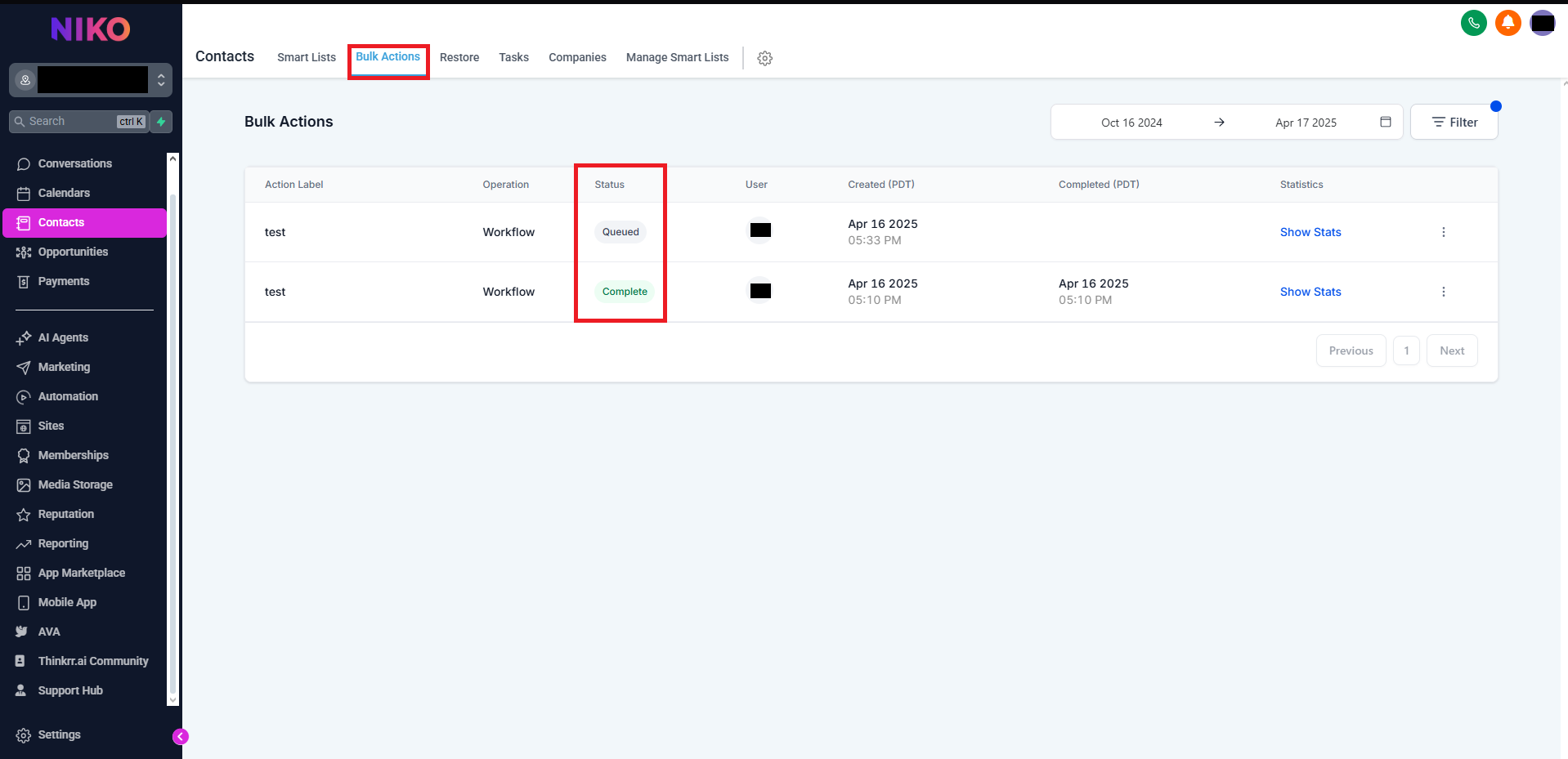Viewport: 1568px width, 759px height.
Task: Show Stats for the Queued action
Action: [x=1310, y=232]
